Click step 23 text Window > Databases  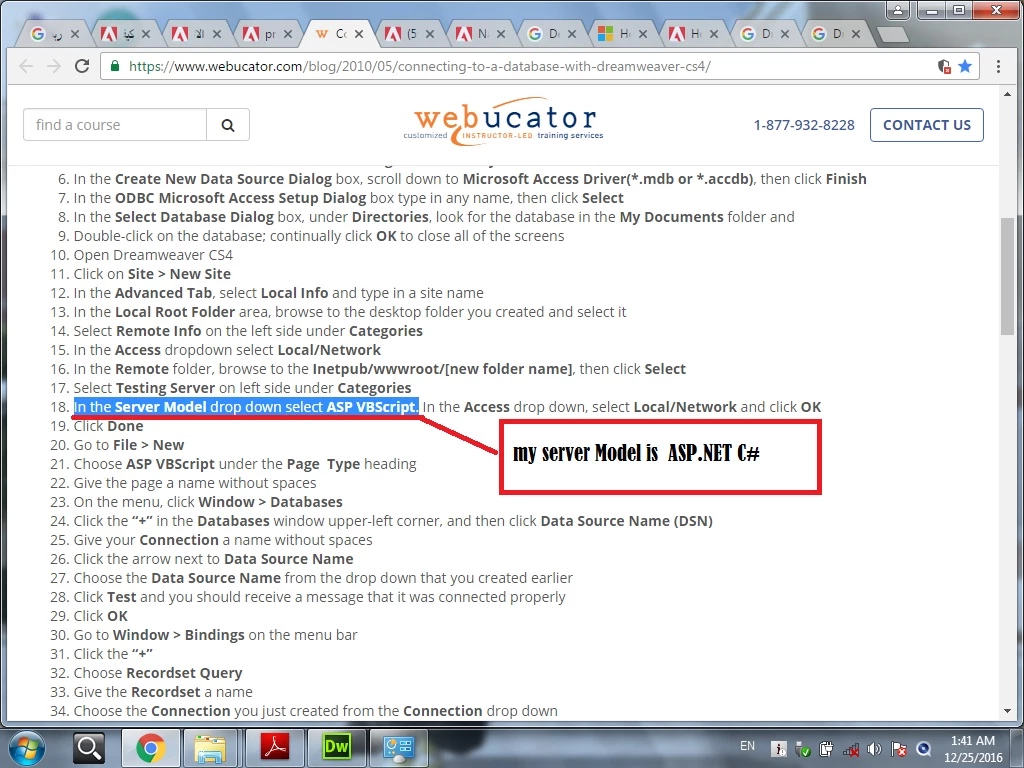(270, 502)
